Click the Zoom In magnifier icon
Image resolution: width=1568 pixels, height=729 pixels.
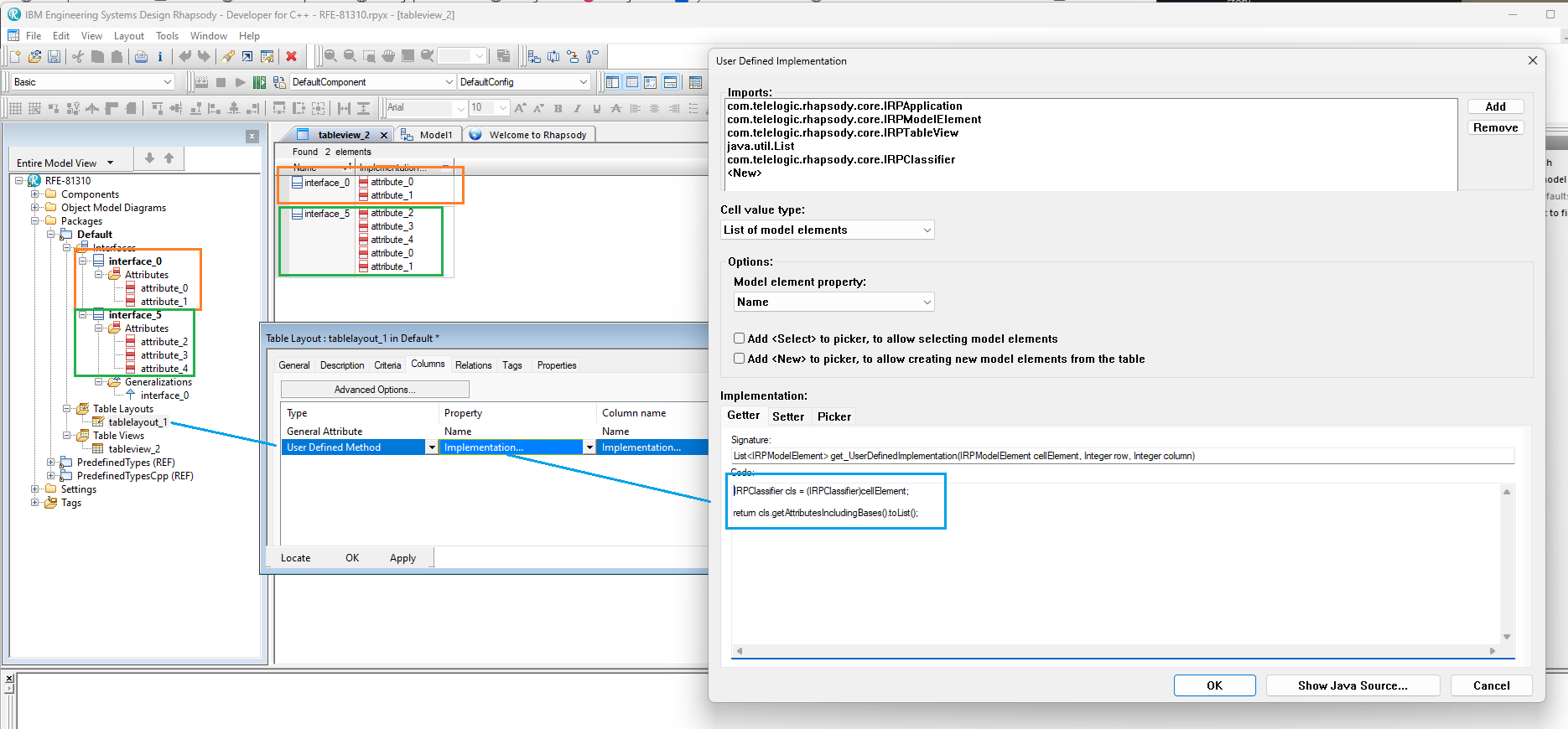tap(330, 56)
